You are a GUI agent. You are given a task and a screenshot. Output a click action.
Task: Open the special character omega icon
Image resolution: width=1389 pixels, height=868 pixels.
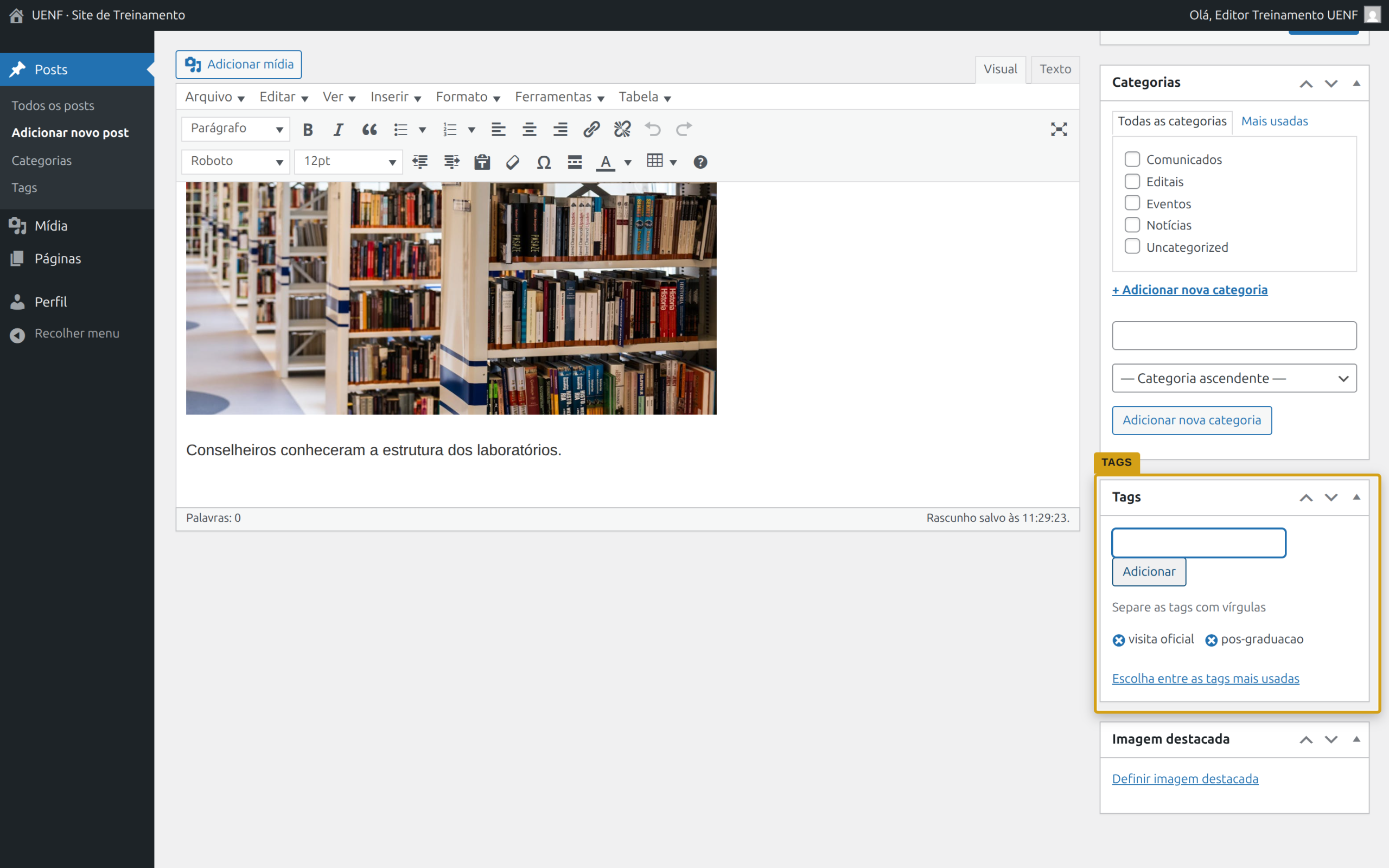click(544, 162)
